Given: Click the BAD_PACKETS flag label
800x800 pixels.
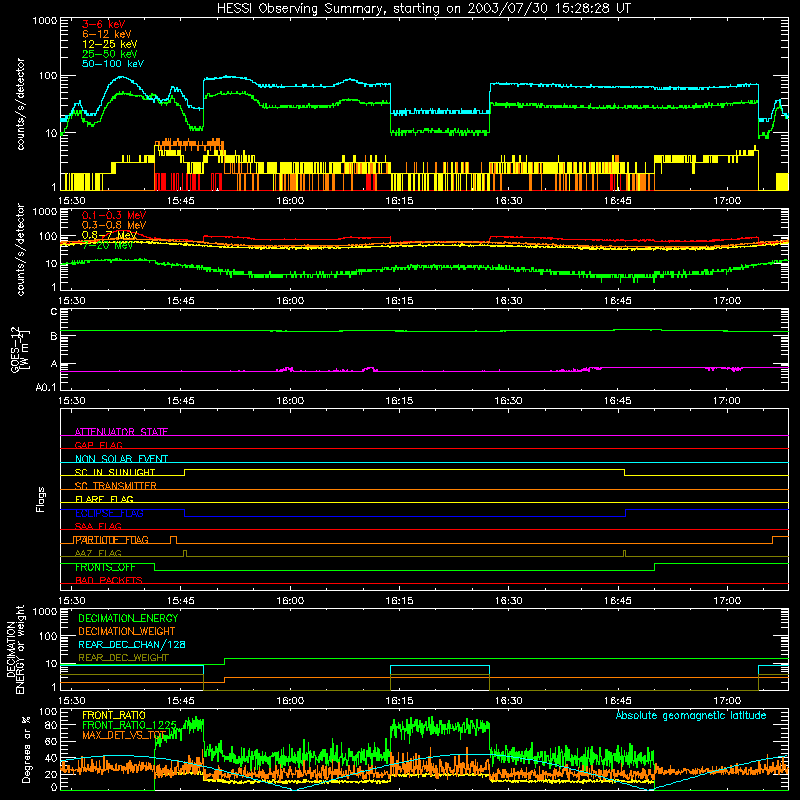Looking at the screenshot, I should click(x=109, y=580).
